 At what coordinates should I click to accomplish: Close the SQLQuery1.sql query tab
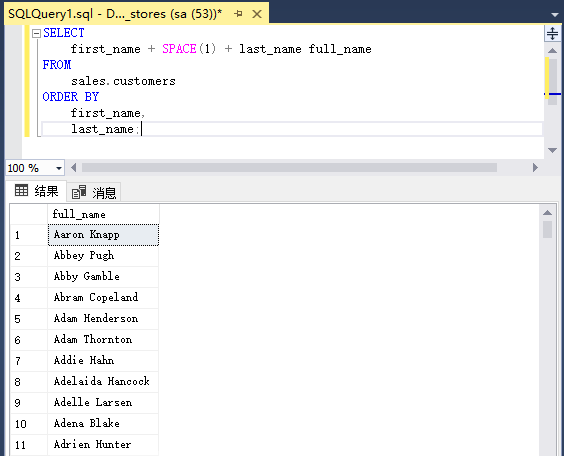(x=257, y=14)
